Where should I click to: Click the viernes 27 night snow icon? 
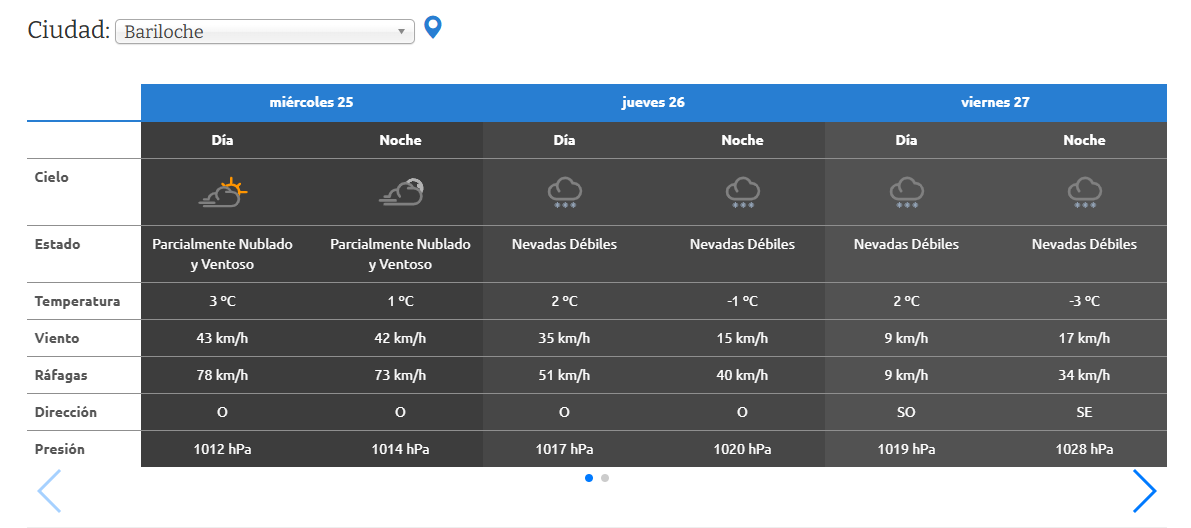coord(1084,192)
